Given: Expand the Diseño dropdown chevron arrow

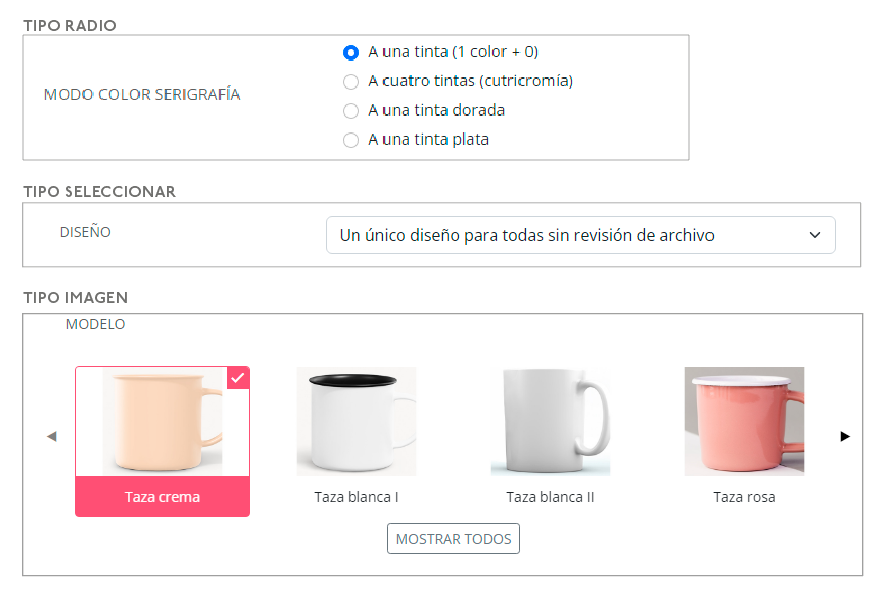Looking at the screenshot, I should (814, 235).
